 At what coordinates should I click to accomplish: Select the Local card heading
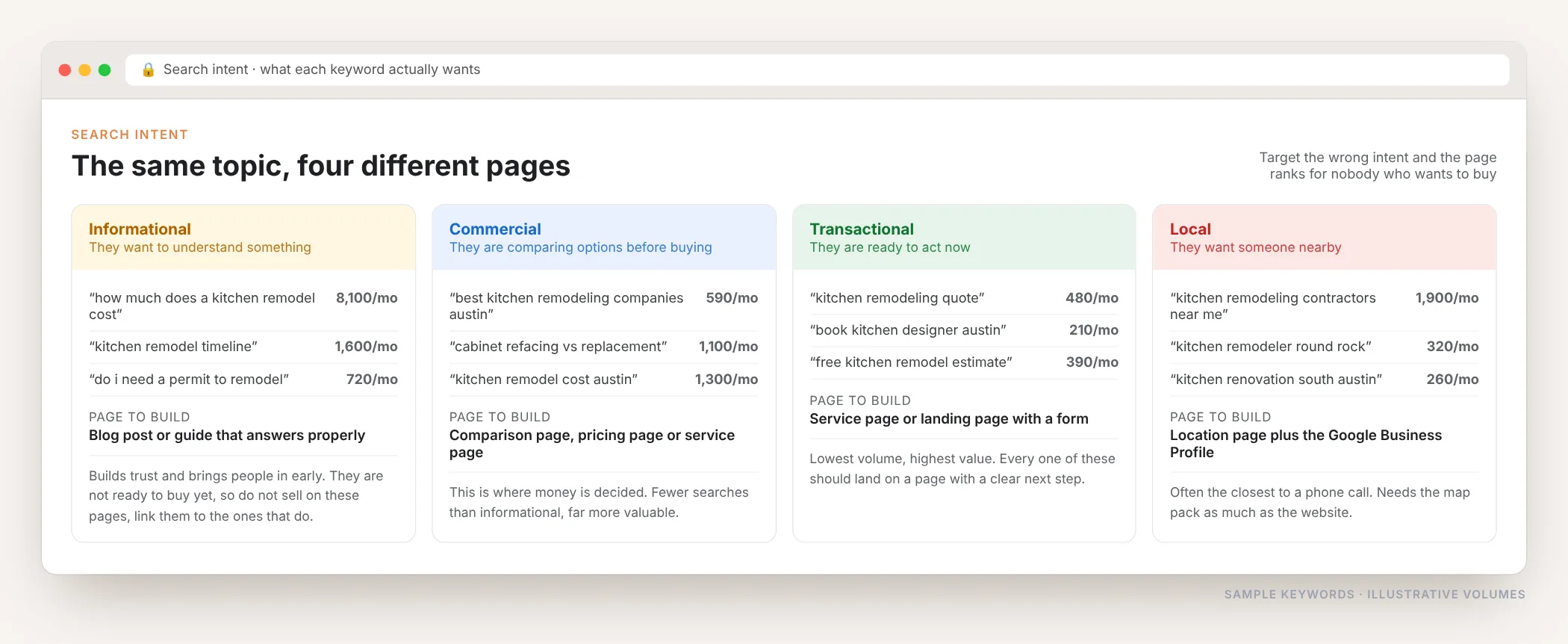pyautogui.click(x=1190, y=229)
